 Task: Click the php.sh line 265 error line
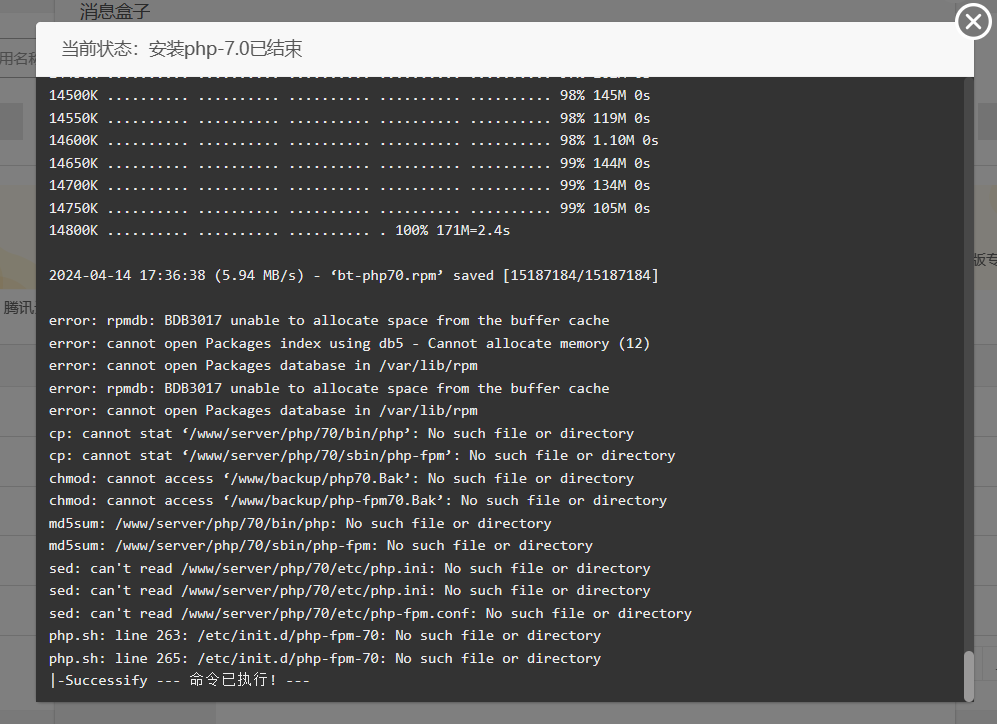(325, 658)
